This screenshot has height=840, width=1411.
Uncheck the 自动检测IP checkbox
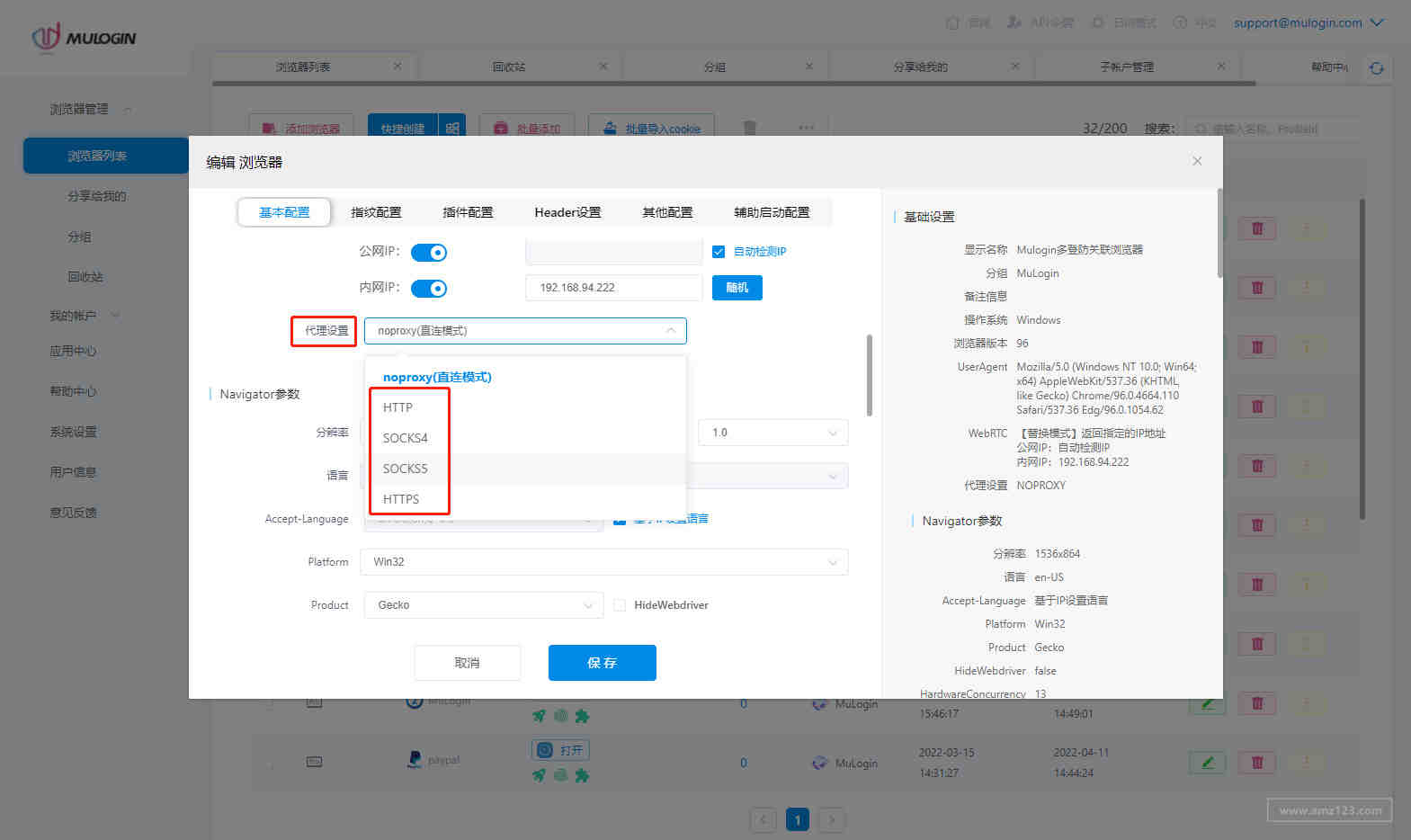pyautogui.click(x=719, y=252)
